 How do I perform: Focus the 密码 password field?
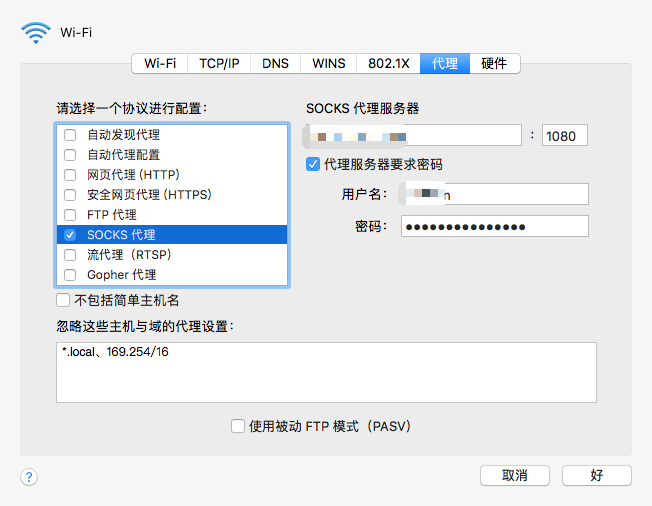click(x=494, y=226)
